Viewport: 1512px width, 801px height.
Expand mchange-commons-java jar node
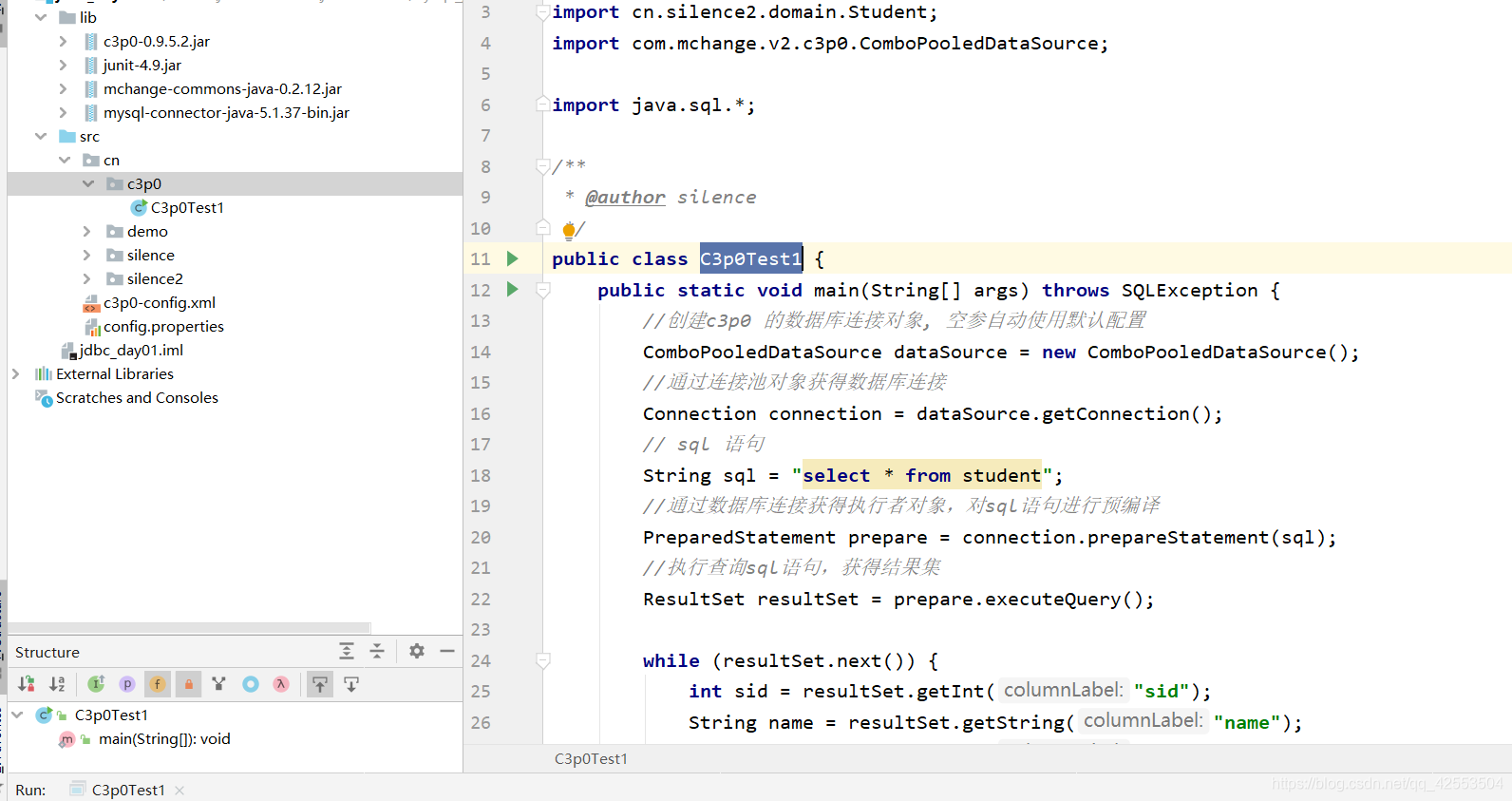tap(64, 88)
